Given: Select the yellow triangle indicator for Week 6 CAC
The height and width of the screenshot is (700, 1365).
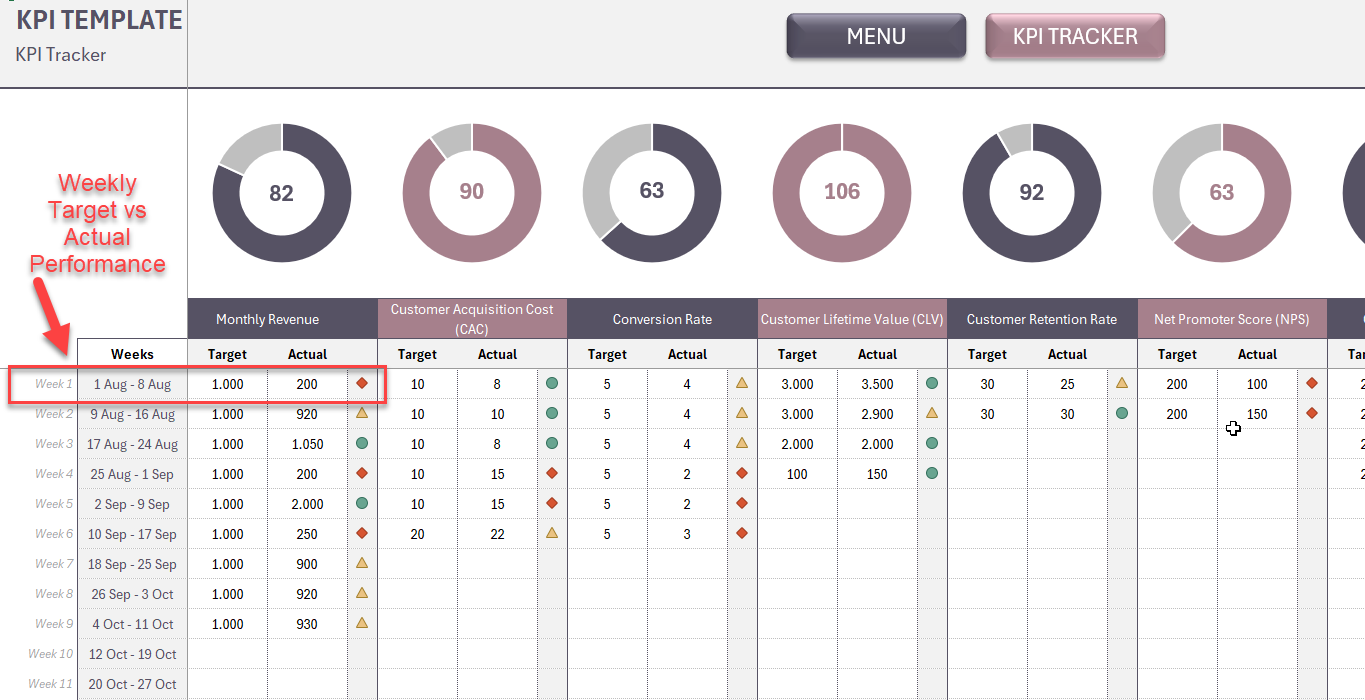Looking at the screenshot, I should pos(552,533).
